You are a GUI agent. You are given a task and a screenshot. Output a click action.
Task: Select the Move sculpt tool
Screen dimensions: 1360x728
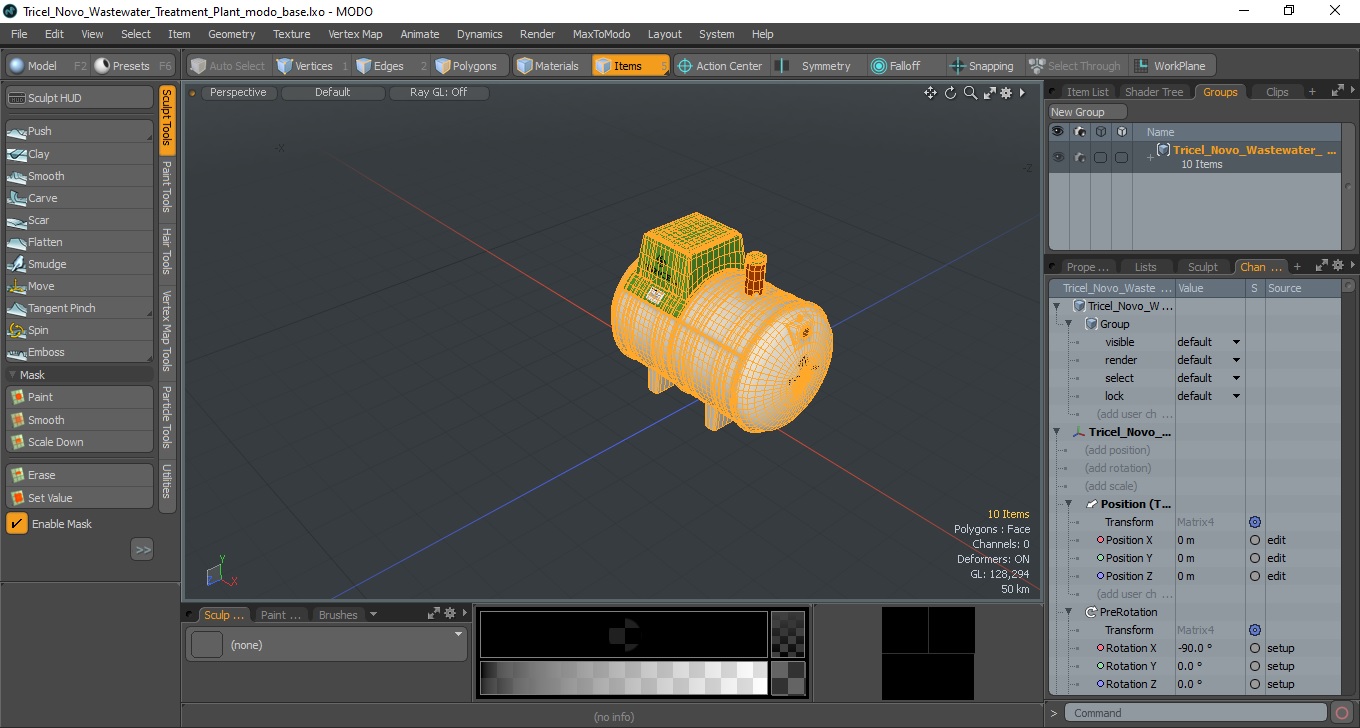(x=79, y=286)
